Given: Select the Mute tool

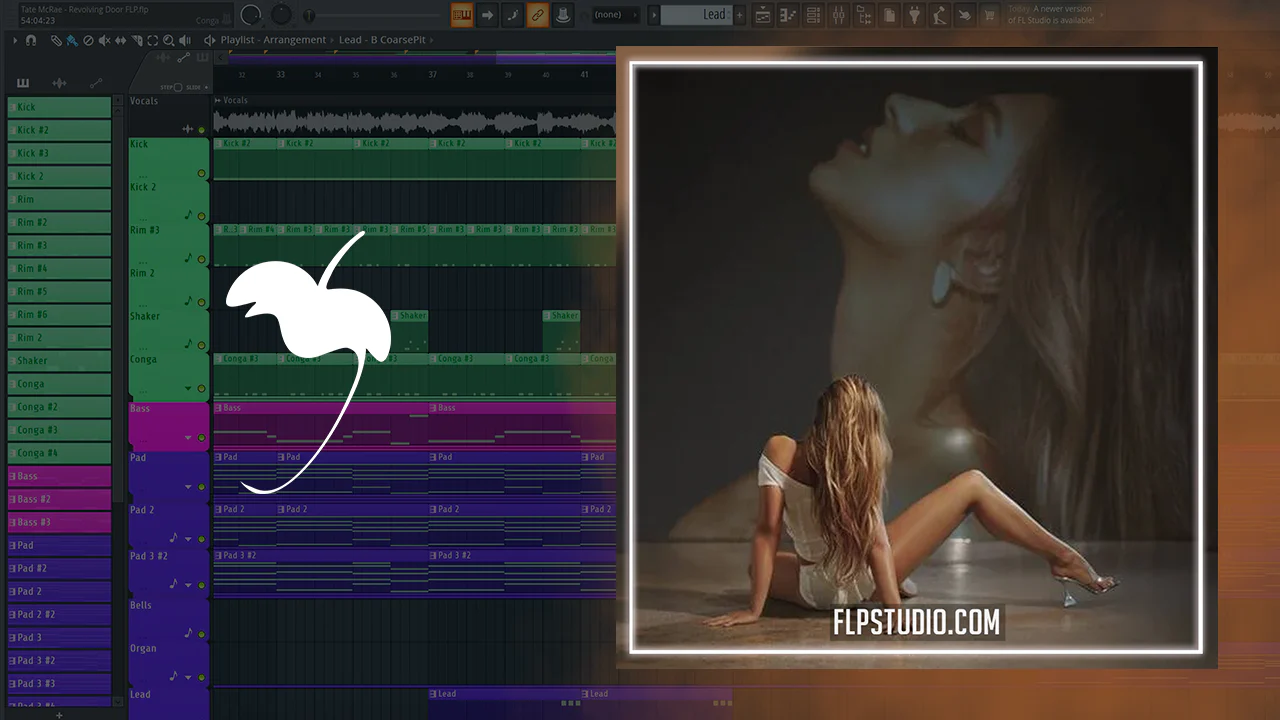Looking at the screenshot, I should coord(104,40).
